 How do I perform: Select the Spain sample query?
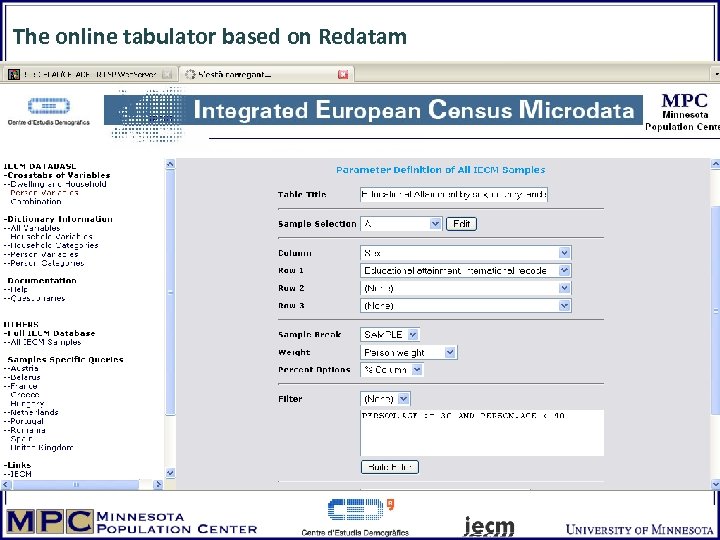21,439
